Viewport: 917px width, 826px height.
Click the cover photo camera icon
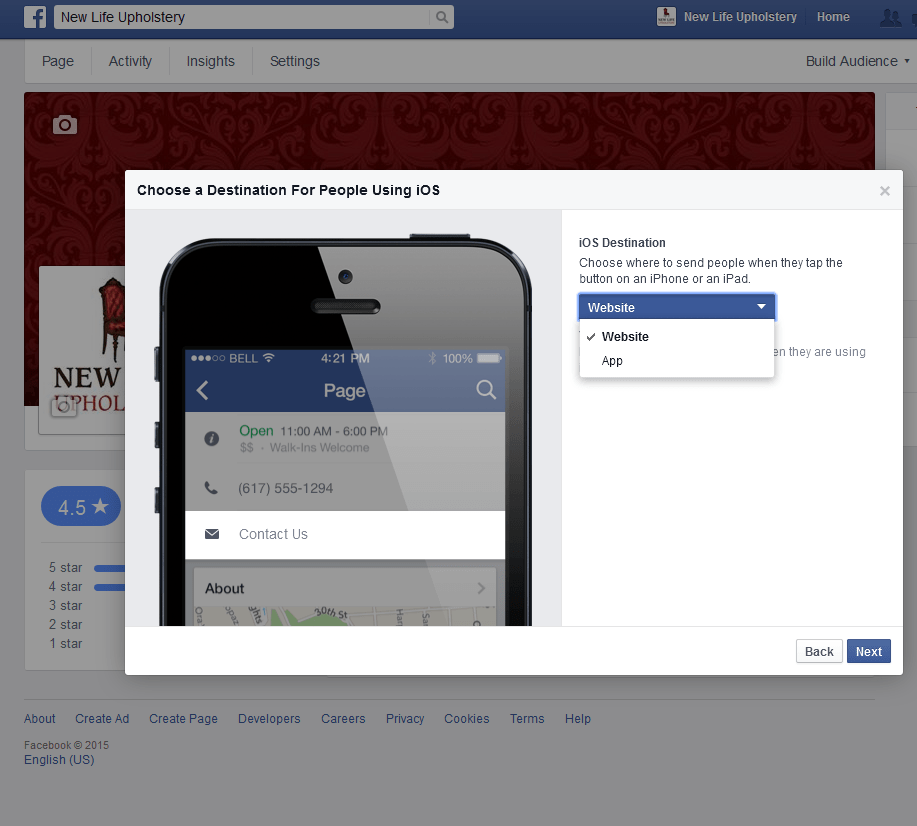(65, 124)
